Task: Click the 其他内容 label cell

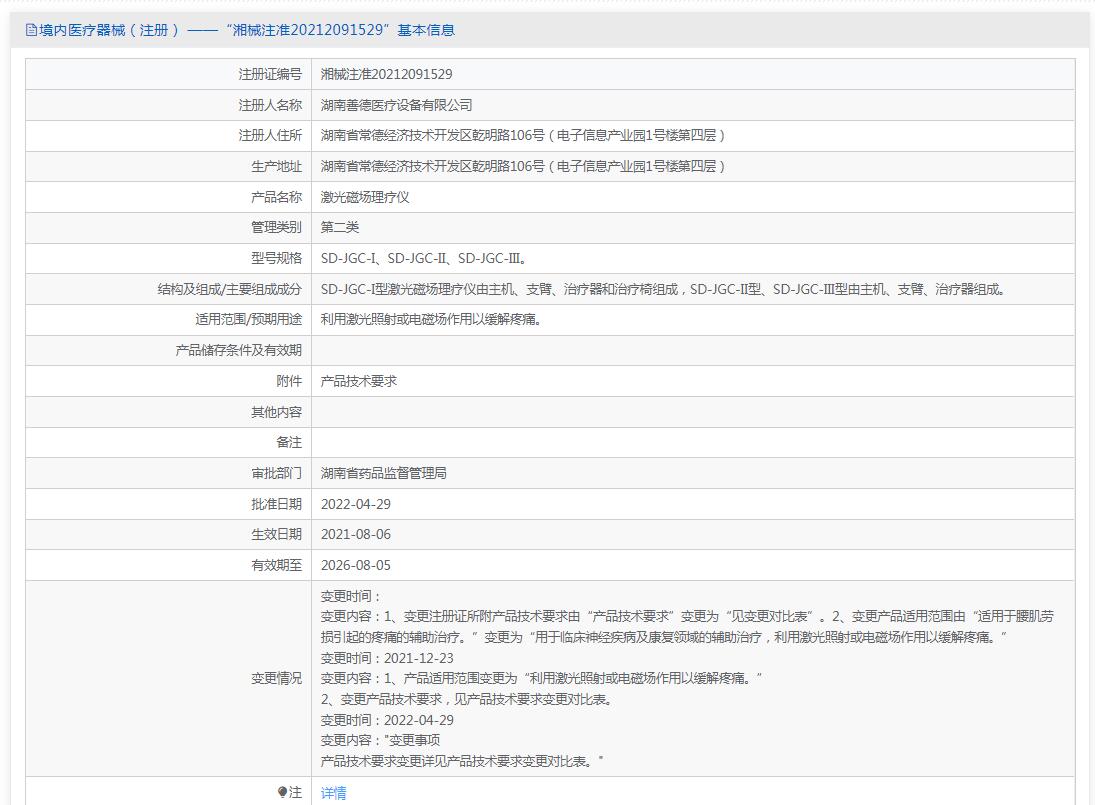Action: pos(168,412)
